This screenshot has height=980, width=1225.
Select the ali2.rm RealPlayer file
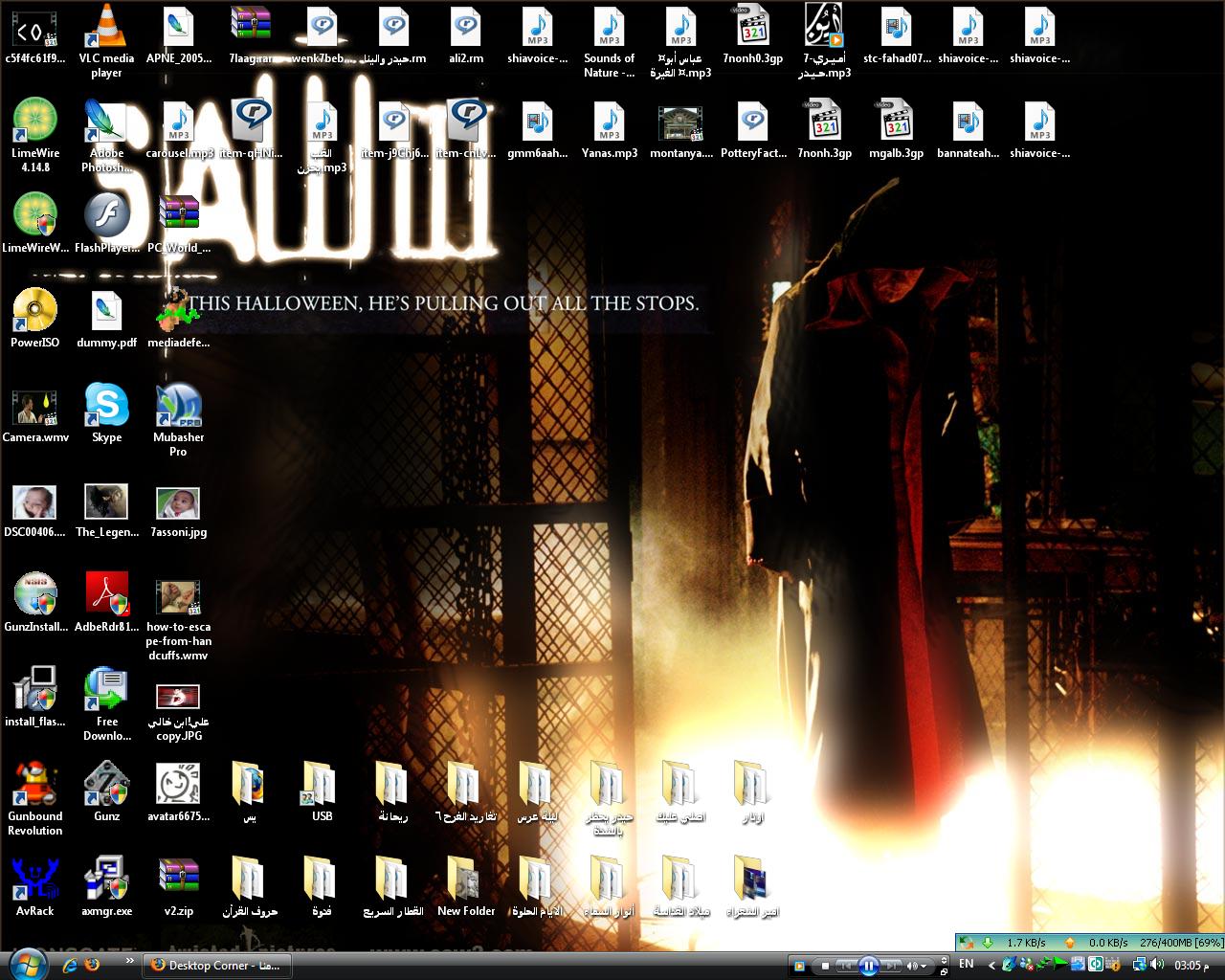click(x=465, y=34)
